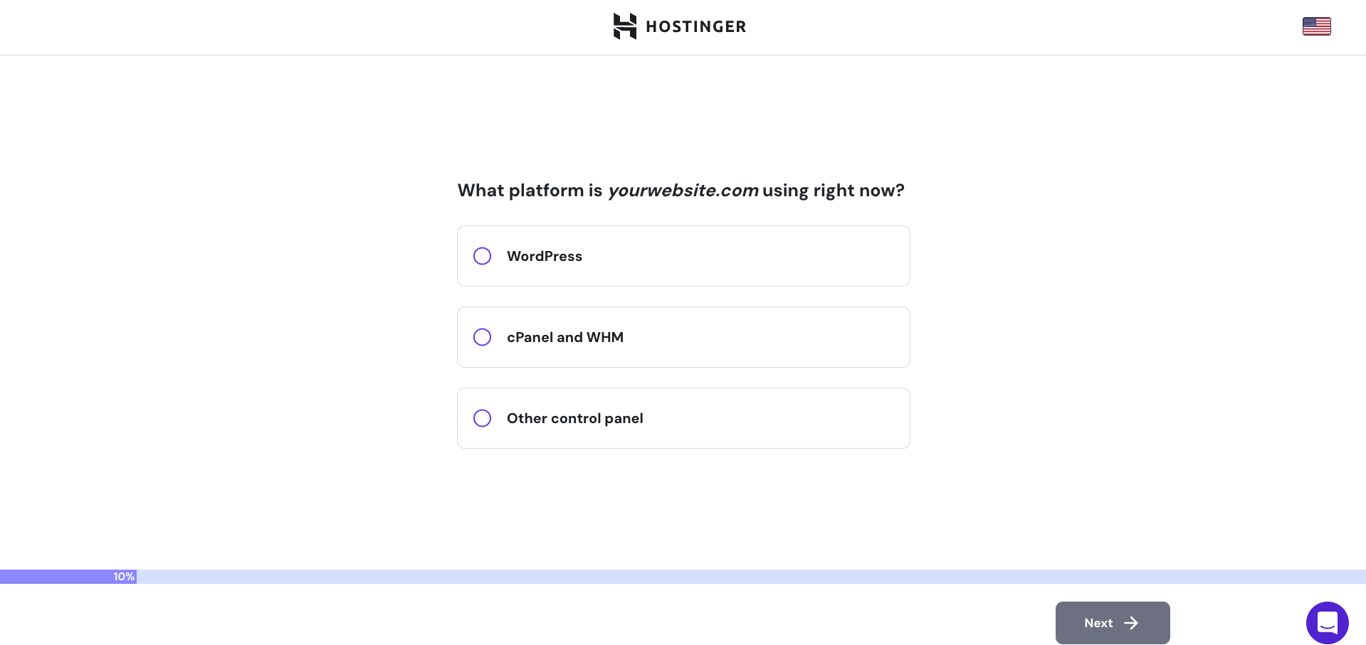Click the cPanel option's radio circle icon

[482, 337]
